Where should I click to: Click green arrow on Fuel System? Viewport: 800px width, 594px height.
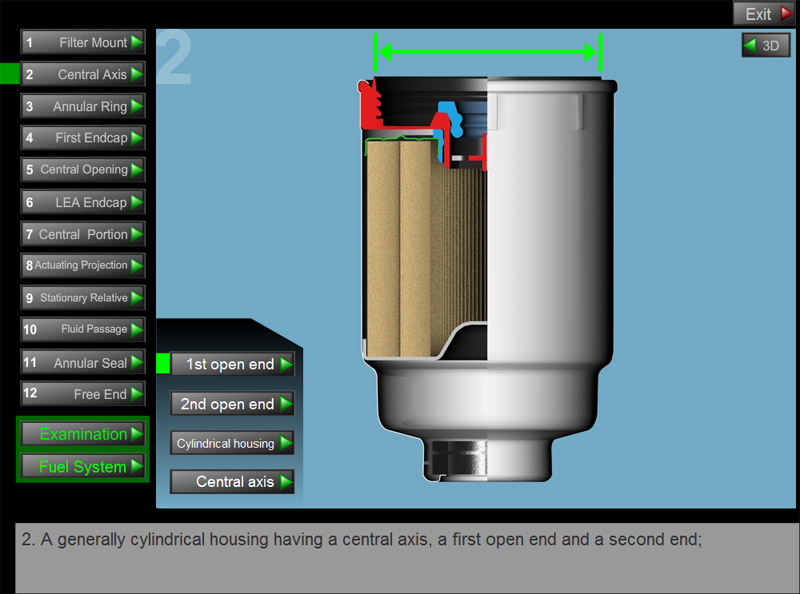click(136, 466)
